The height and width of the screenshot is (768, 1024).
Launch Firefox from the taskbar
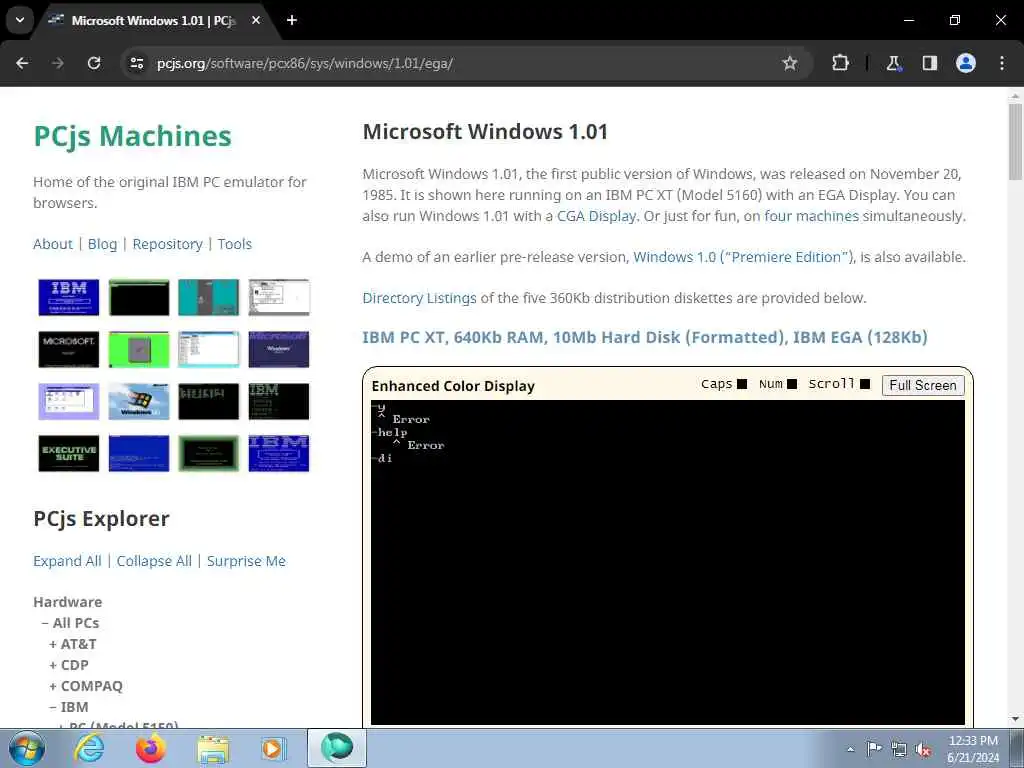(150, 748)
